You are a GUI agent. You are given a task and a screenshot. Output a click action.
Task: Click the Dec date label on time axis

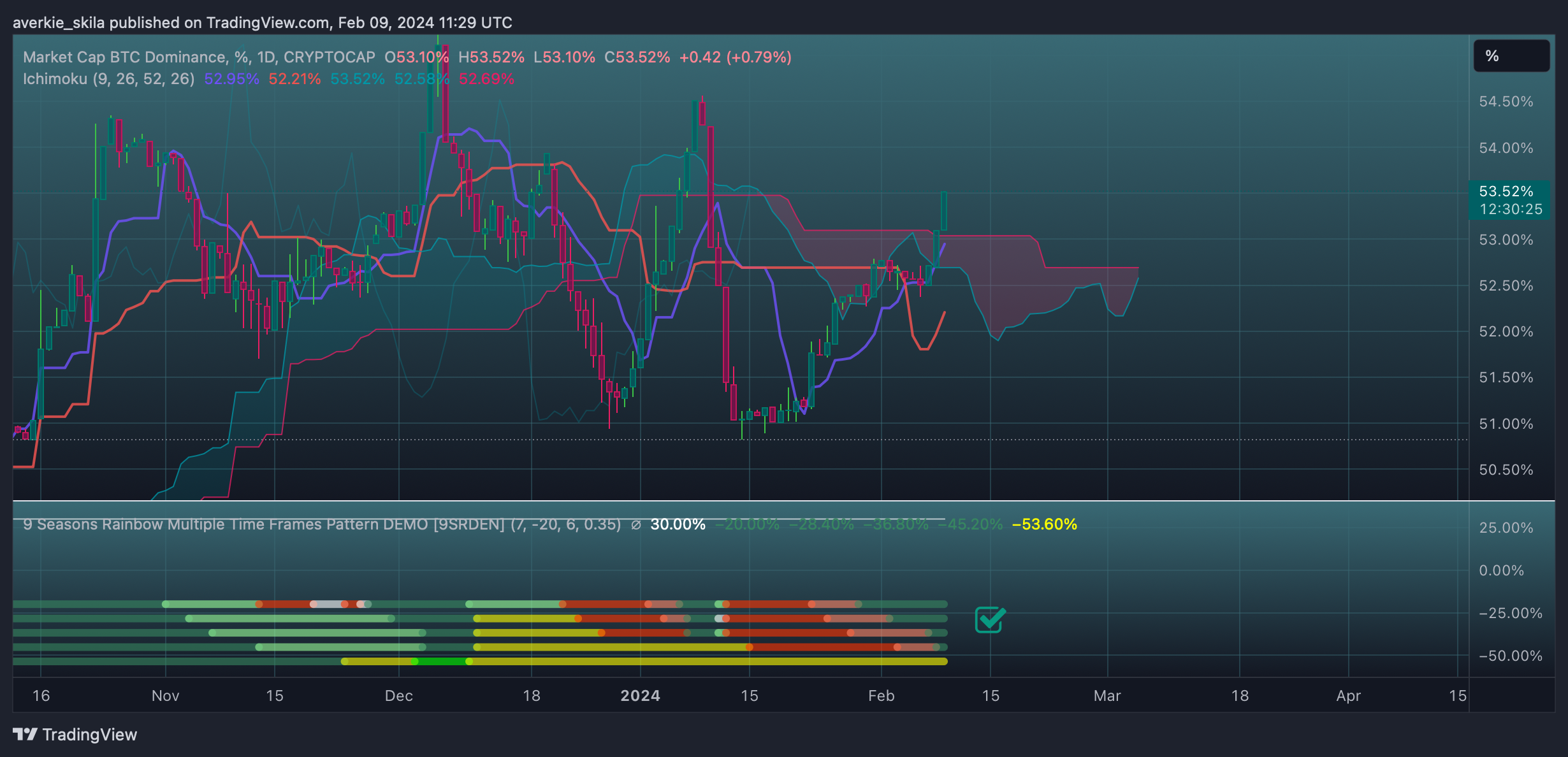[x=399, y=695]
